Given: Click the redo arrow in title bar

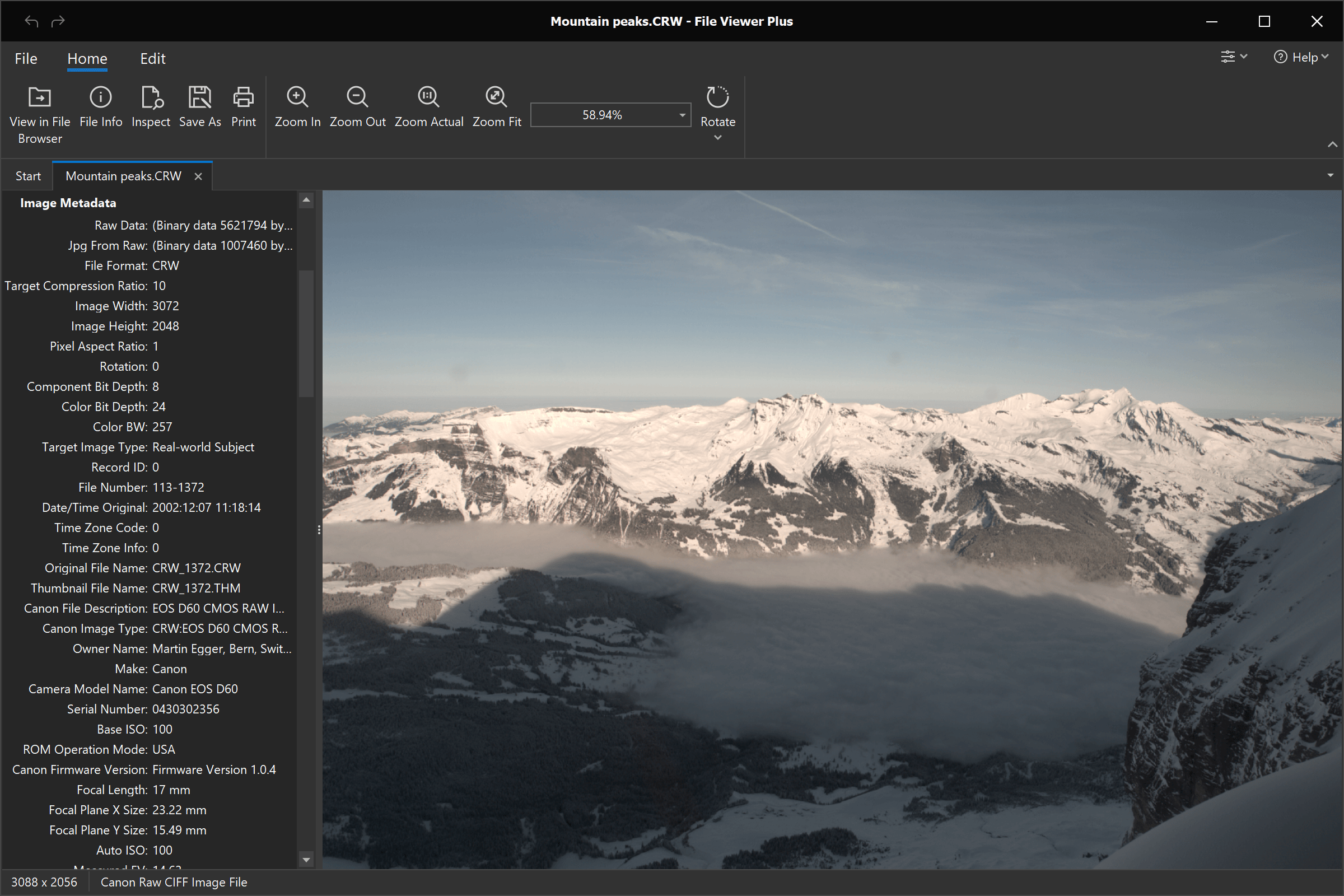Looking at the screenshot, I should click(x=58, y=22).
